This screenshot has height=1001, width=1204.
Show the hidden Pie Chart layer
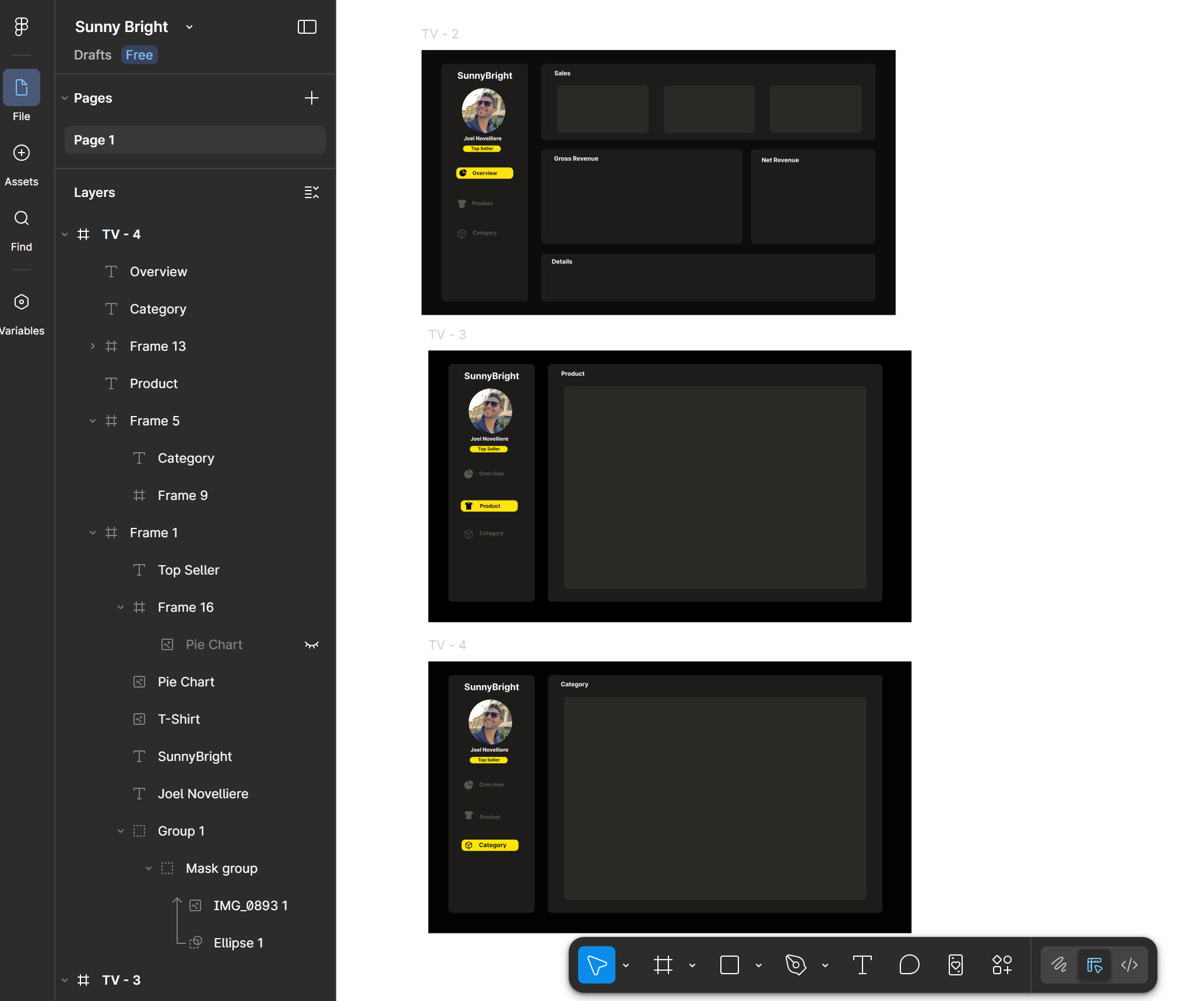[x=312, y=644]
